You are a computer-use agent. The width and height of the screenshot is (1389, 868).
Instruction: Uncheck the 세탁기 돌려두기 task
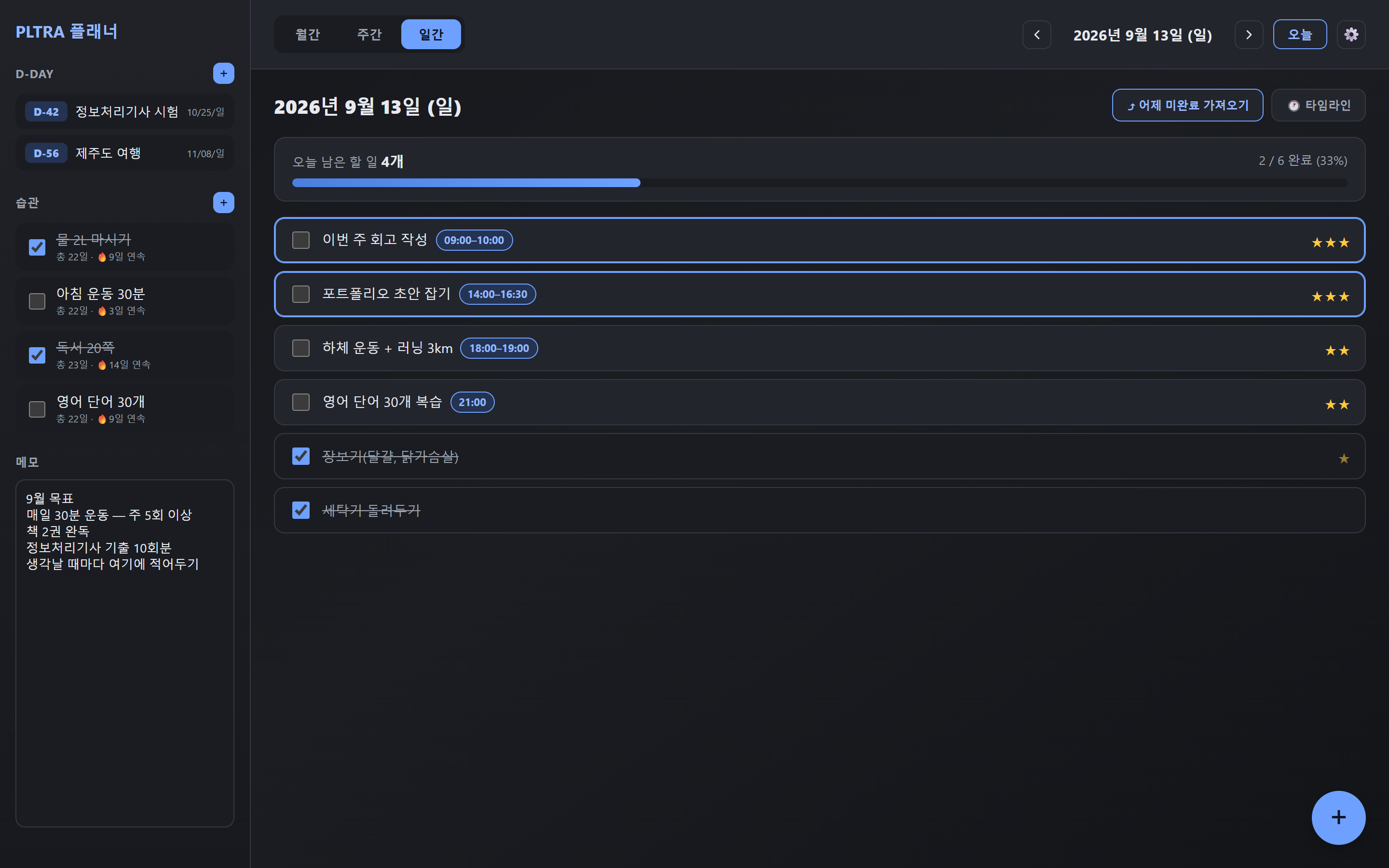point(301,510)
